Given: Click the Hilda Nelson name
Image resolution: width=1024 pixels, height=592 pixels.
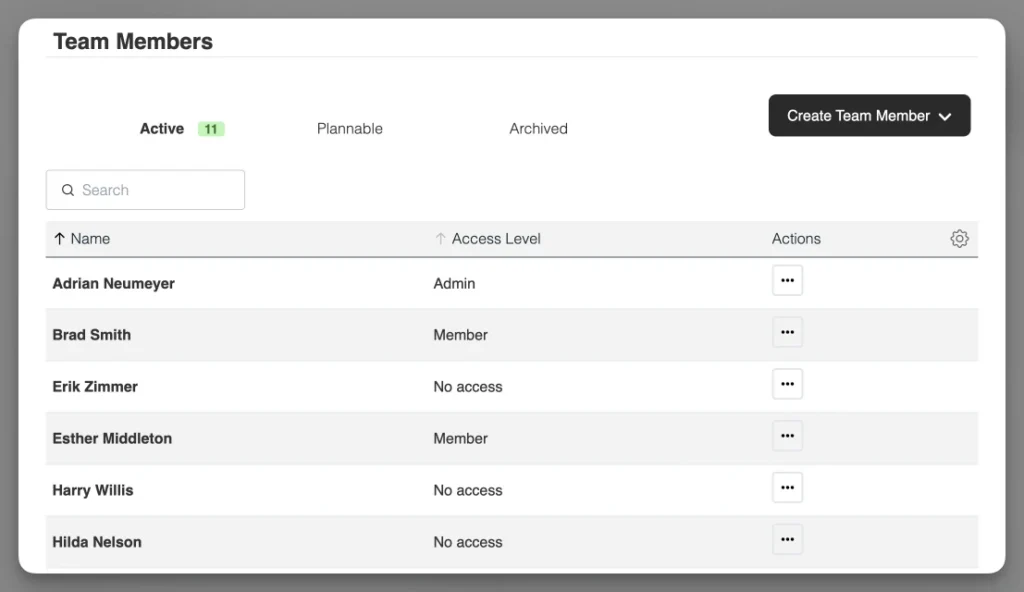Looking at the screenshot, I should pyautogui.click(x=97, y=543).
